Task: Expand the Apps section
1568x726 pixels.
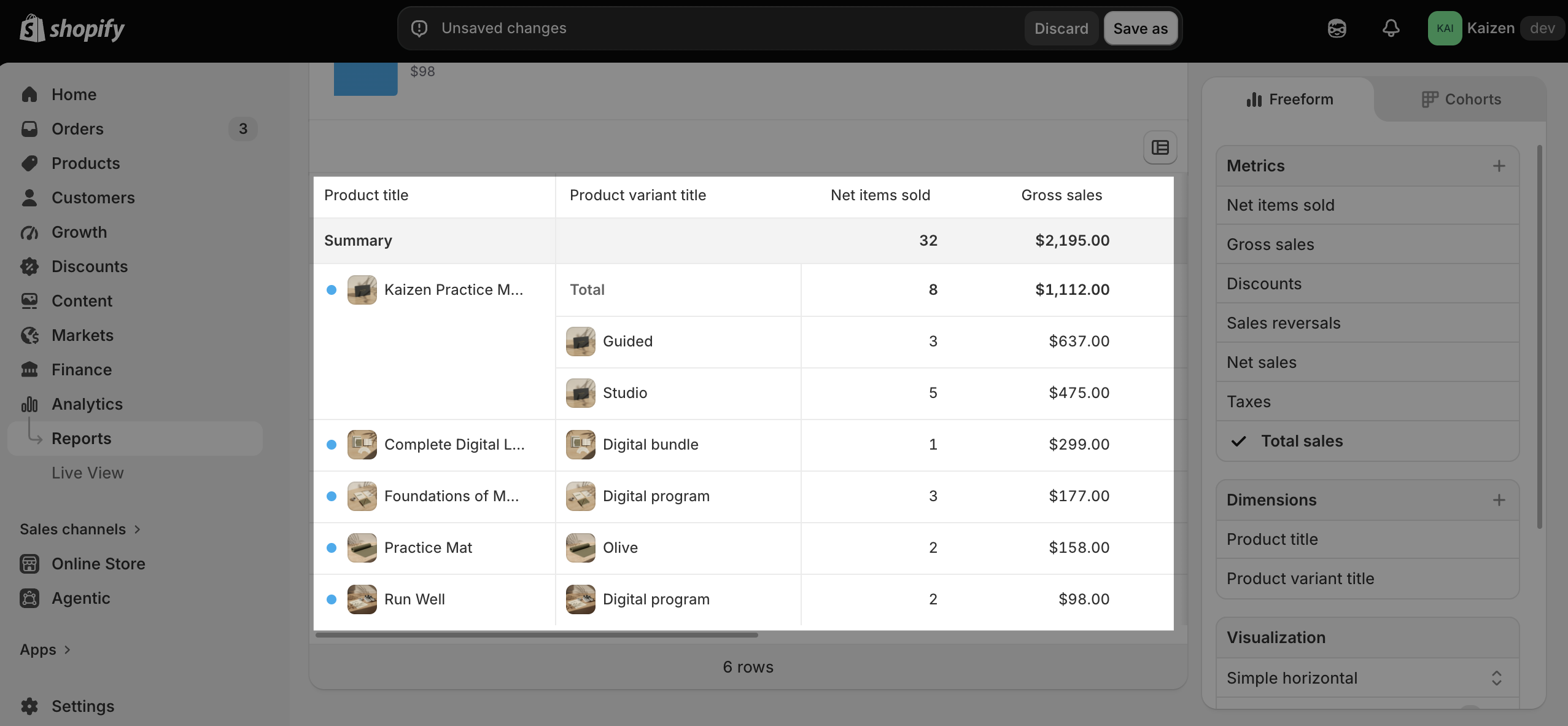Action: tap(45, 650)
